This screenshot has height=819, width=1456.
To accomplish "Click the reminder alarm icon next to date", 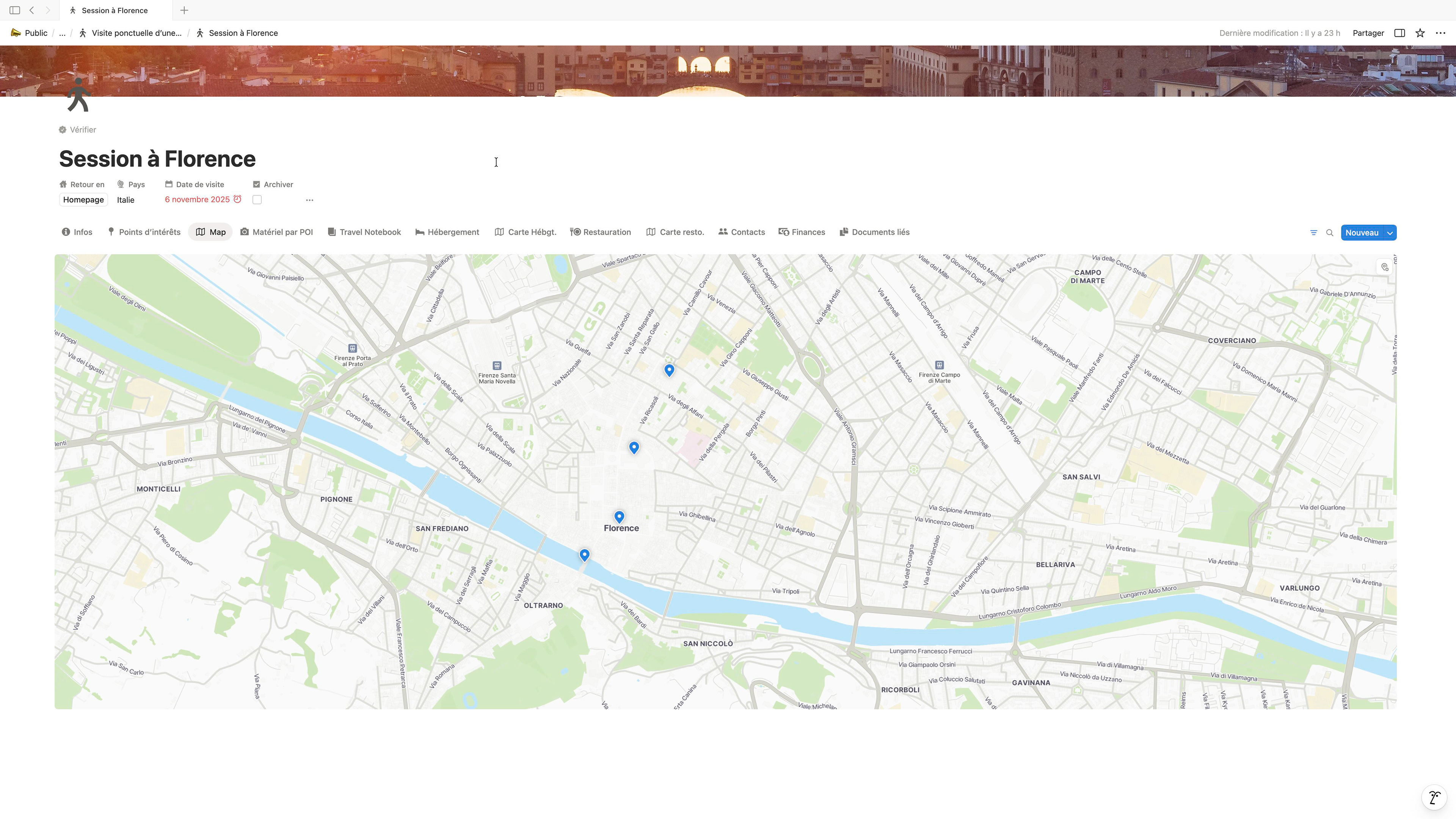I will (237, 199).
